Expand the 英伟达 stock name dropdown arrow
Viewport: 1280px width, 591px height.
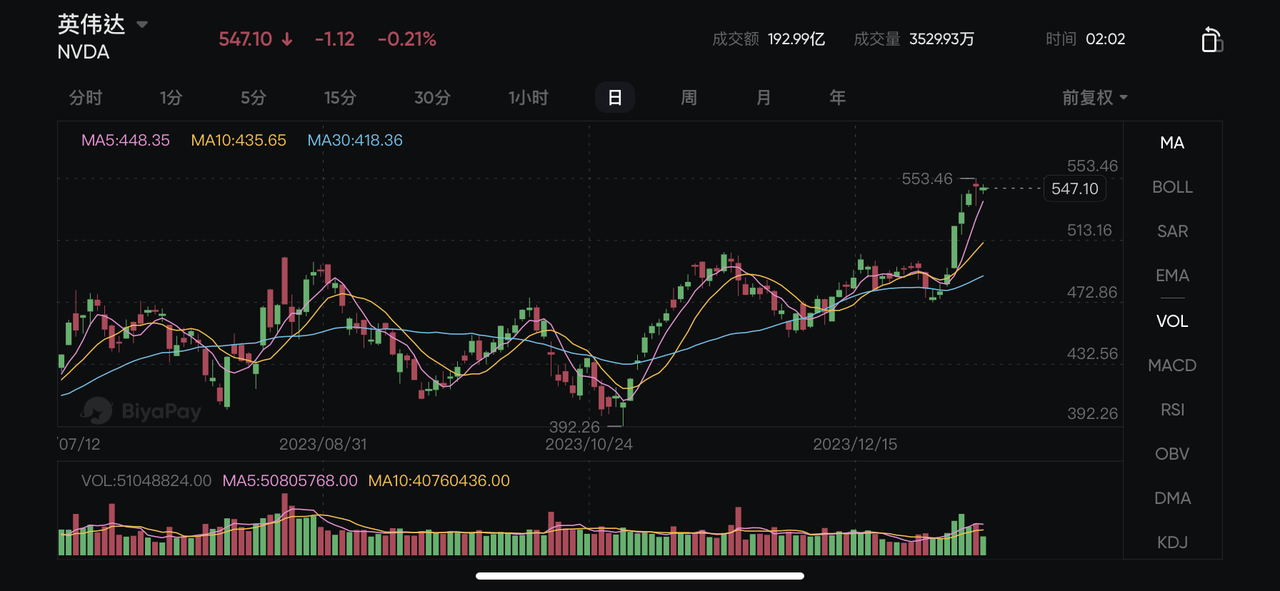coord(142,24)
